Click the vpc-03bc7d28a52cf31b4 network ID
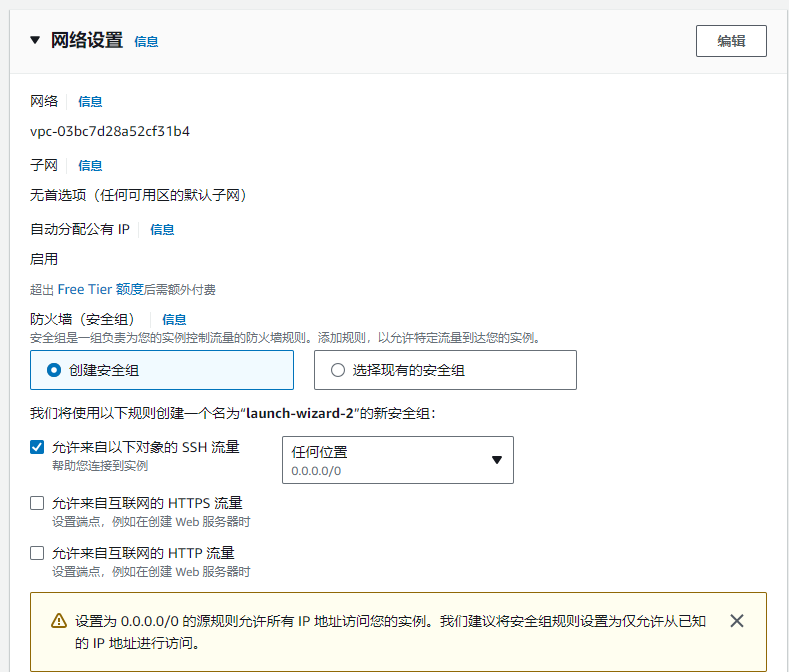The width and height of the screenshot is (789, 672). click(110, 131)
